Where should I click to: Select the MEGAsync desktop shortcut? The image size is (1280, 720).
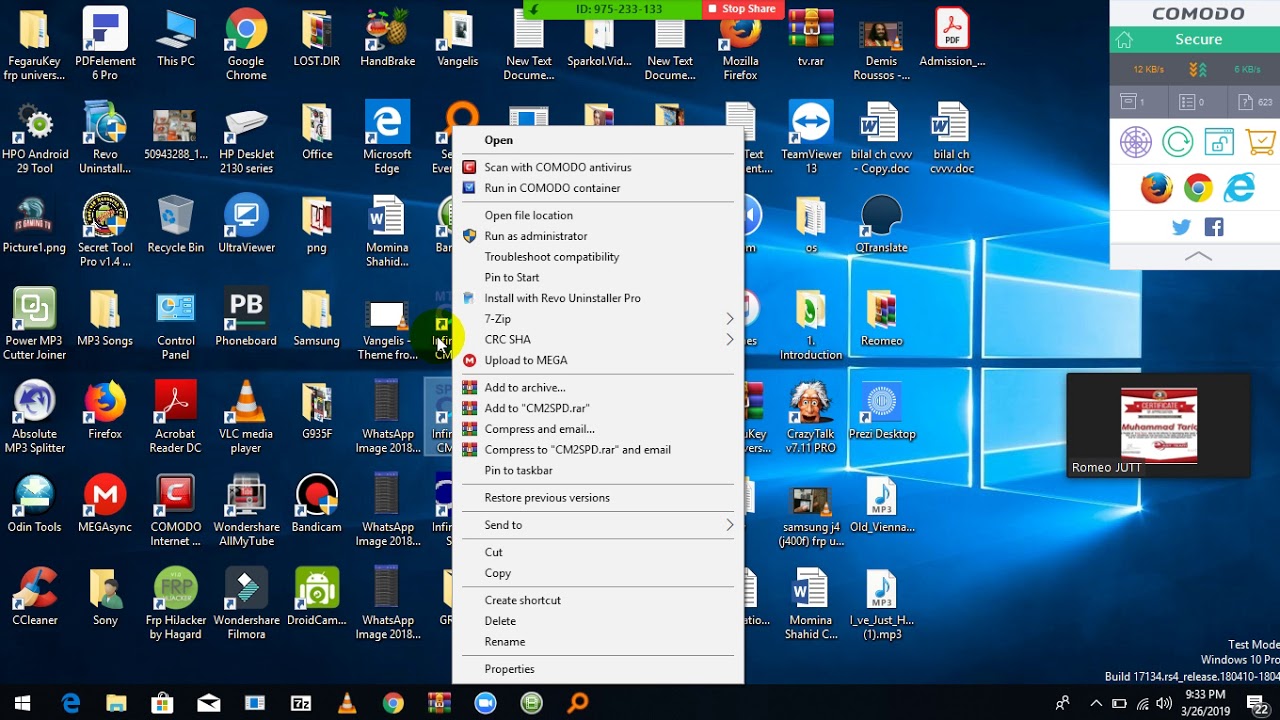tap(105, 503)
